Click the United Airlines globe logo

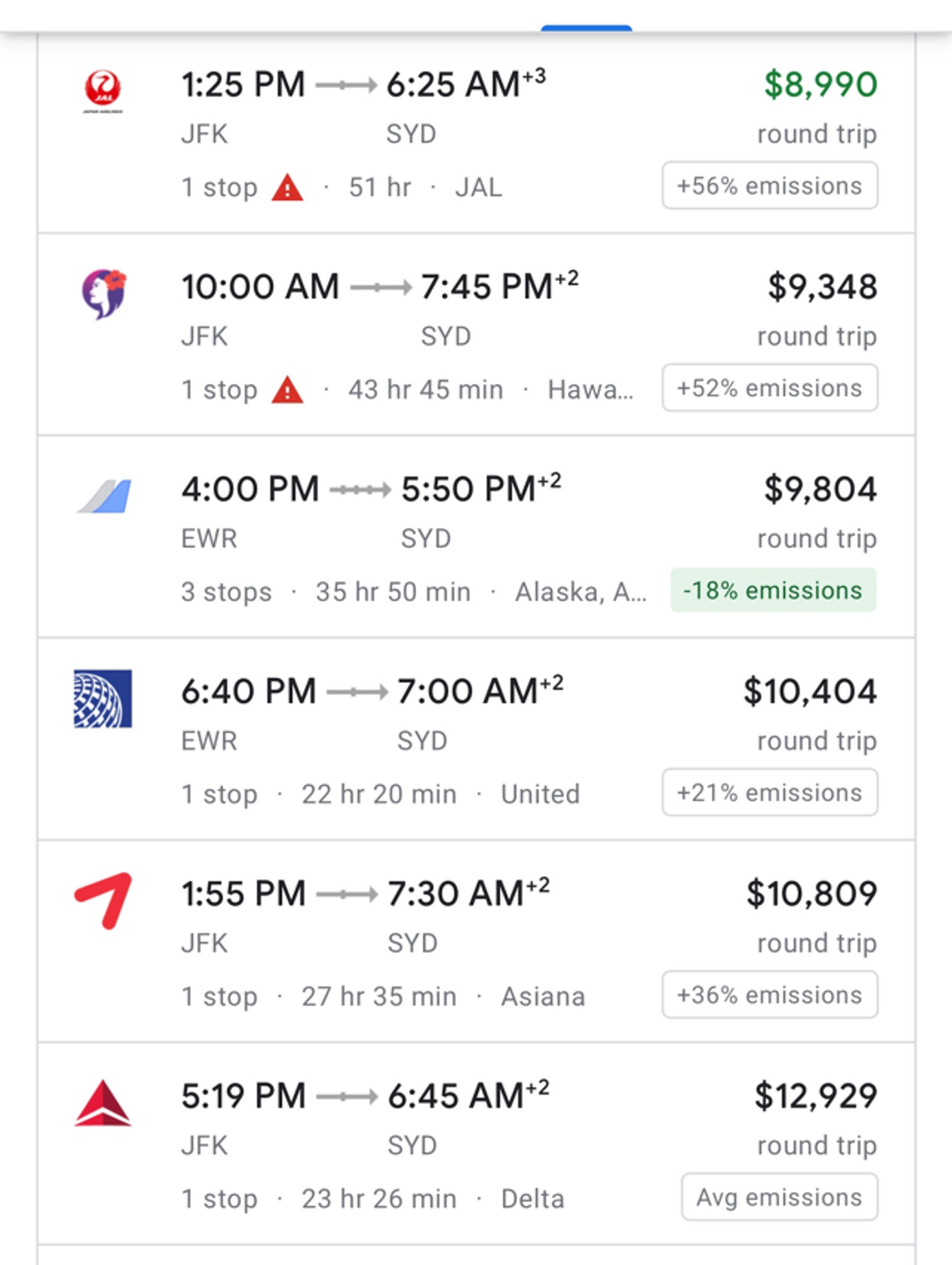103,699
